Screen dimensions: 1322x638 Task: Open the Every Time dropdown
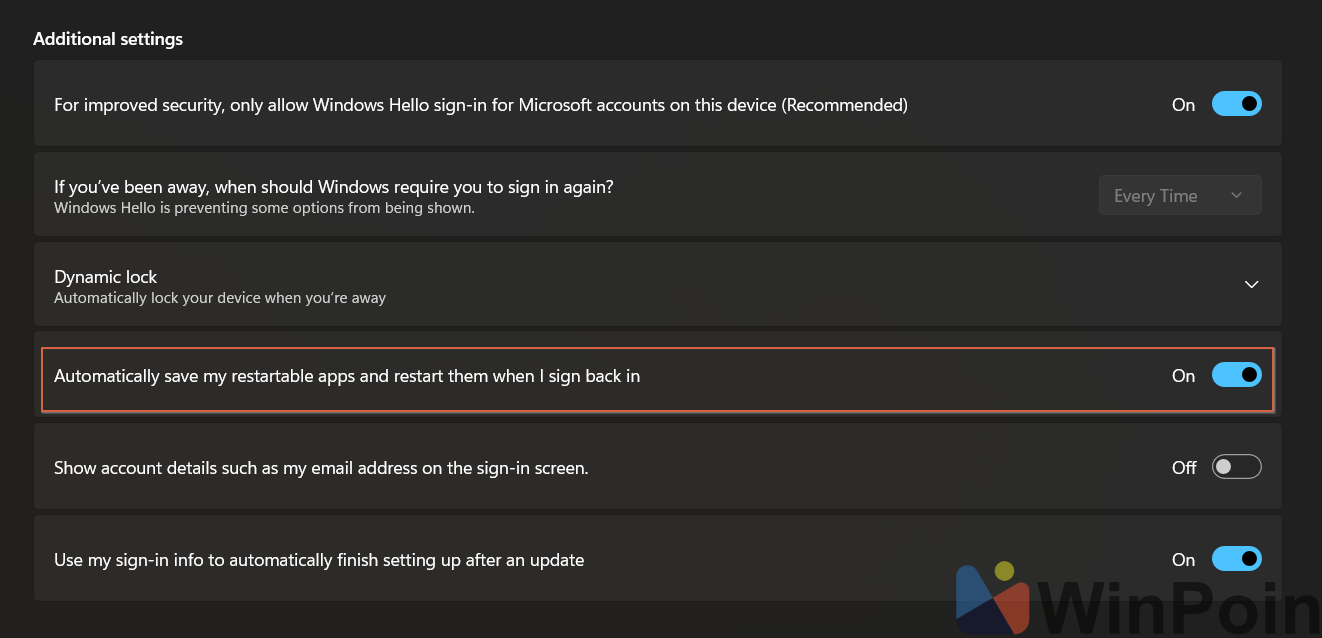1180,195
